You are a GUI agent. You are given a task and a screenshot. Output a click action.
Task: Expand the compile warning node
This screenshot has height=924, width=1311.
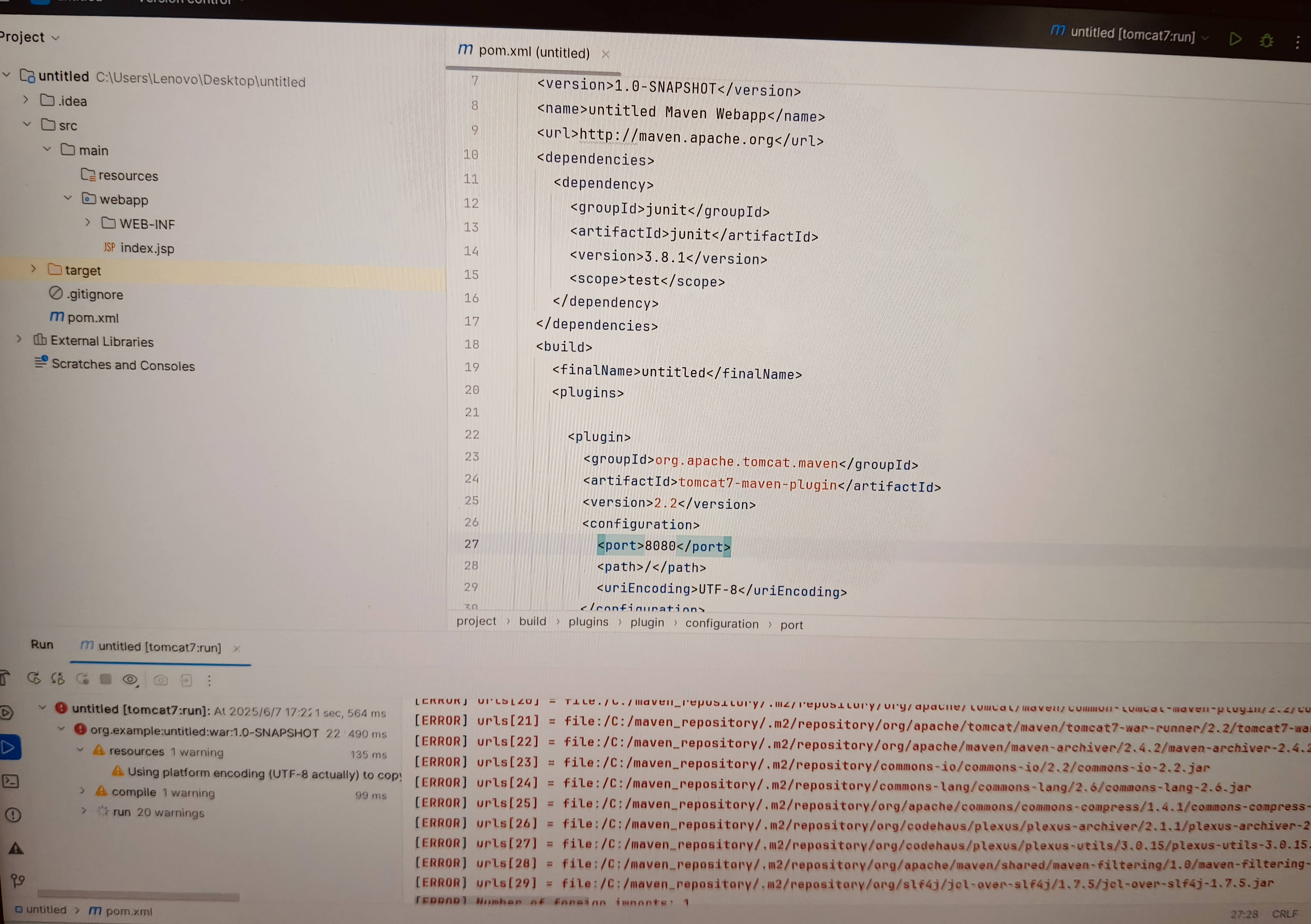83,791
